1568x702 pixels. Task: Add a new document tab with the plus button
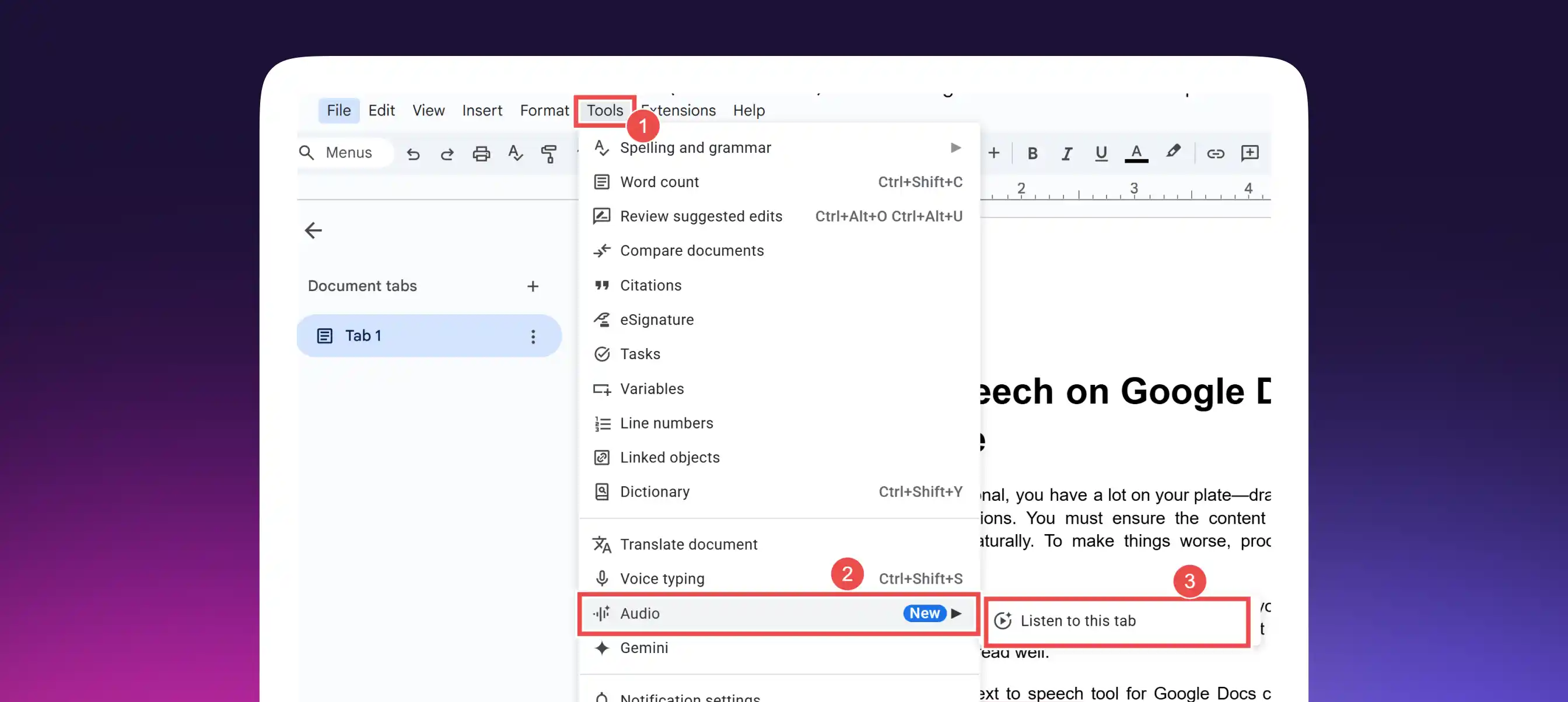[533, 286]
